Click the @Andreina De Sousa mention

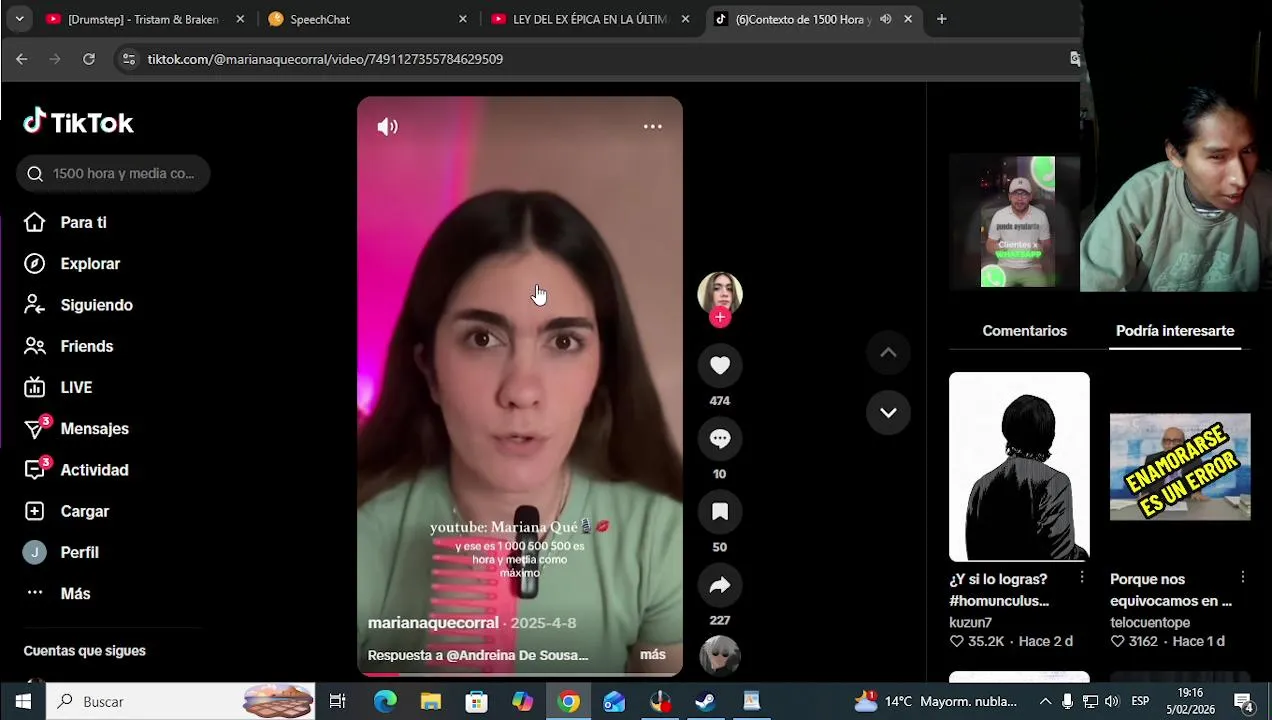pyautogui.click(x=517, y=656)
